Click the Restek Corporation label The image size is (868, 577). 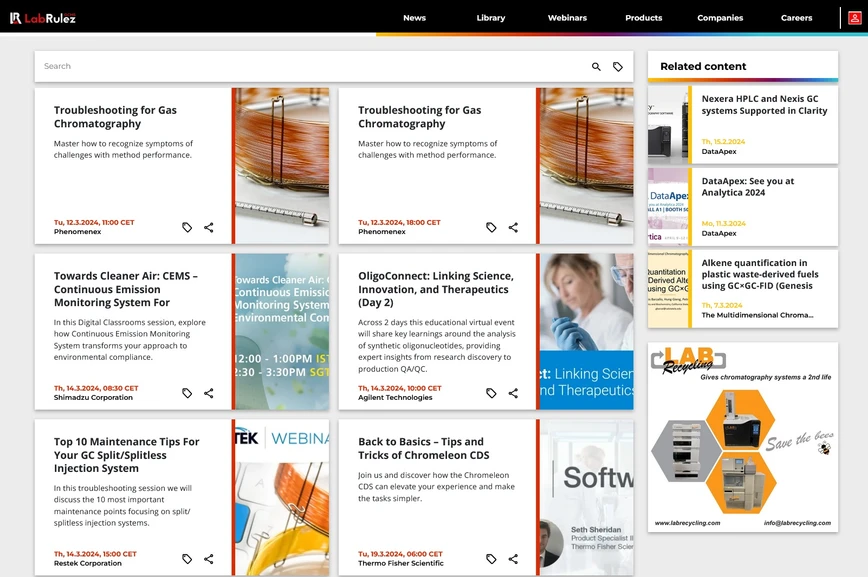coord(87,563)
